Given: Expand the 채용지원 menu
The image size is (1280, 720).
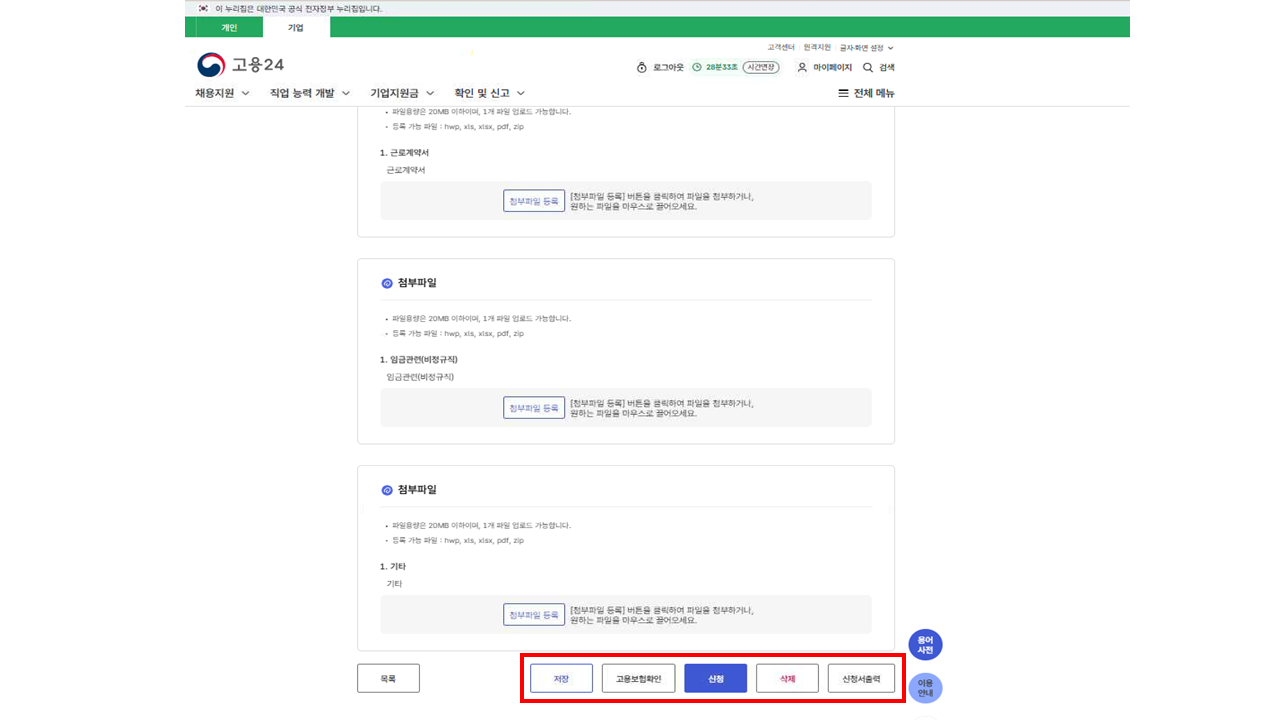Looking at the screenshot, I should pos(222,93).
